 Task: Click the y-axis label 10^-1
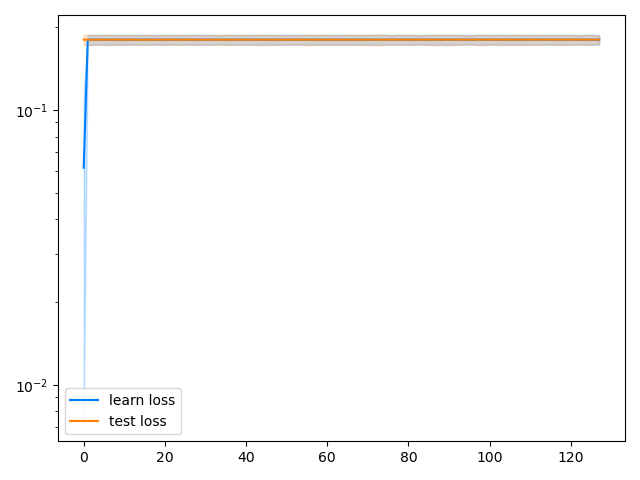pos(32,111)
